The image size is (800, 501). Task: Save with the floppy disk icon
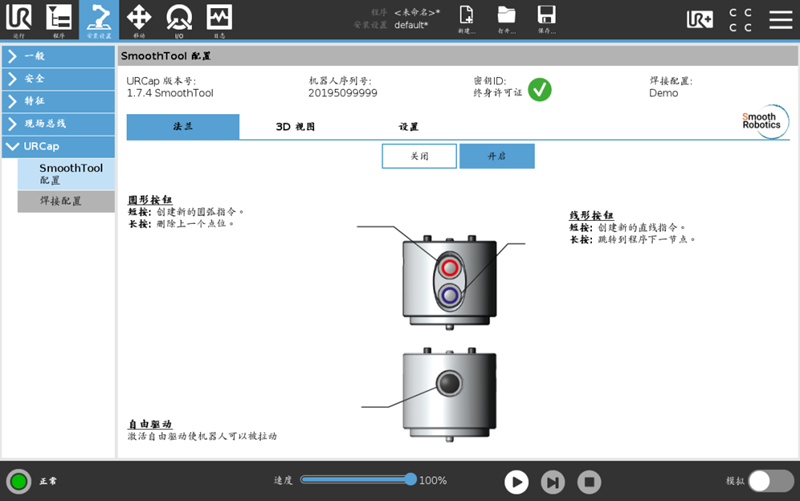pyautogui.click(x=546, y=19)
